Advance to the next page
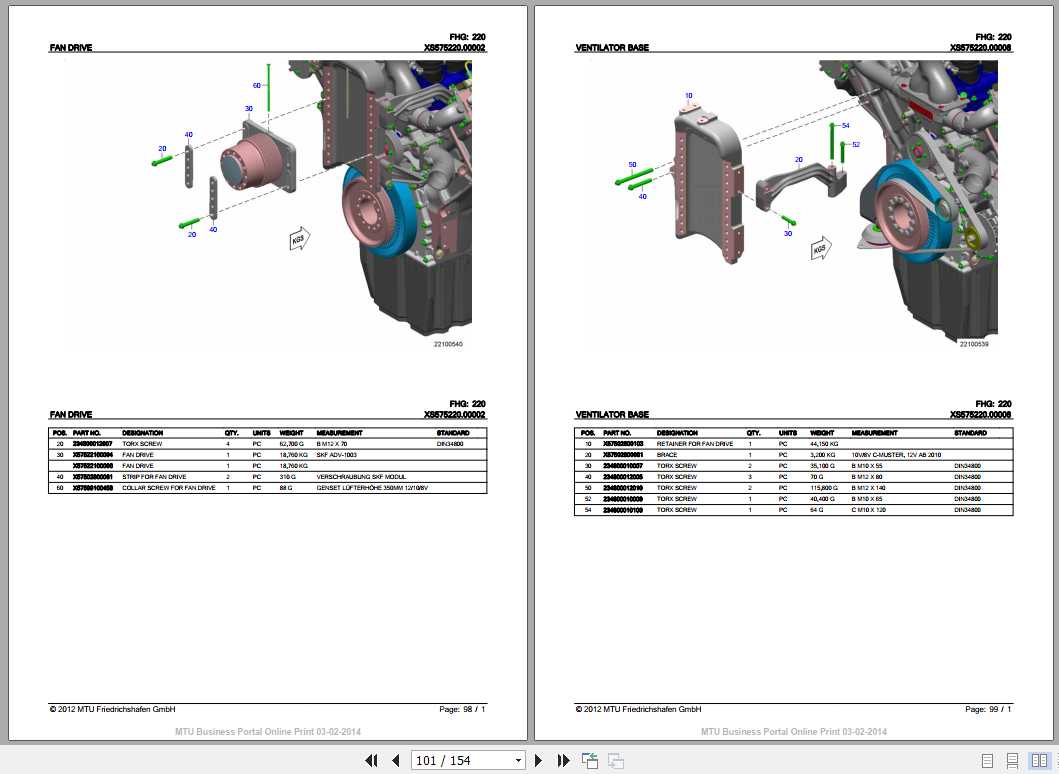 pyautogui.click(x=538, y=760)
